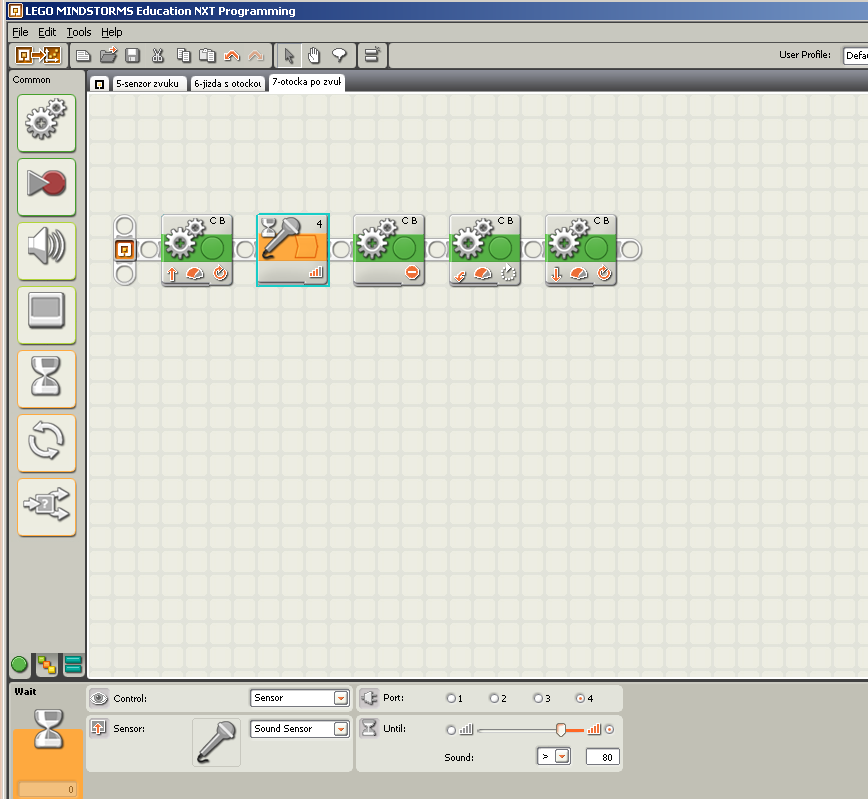
Task: Open the File menu
Action: (x=20, y=32)
